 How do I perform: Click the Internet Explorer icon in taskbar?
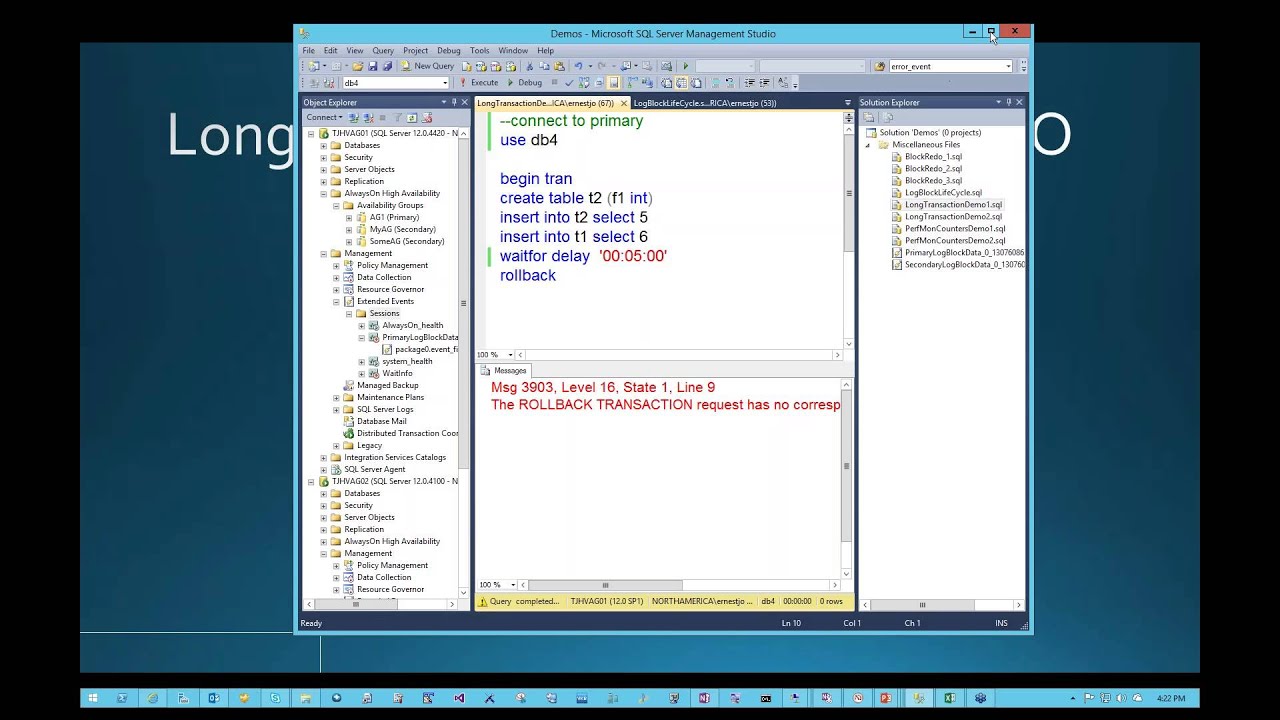click(152, 698)
